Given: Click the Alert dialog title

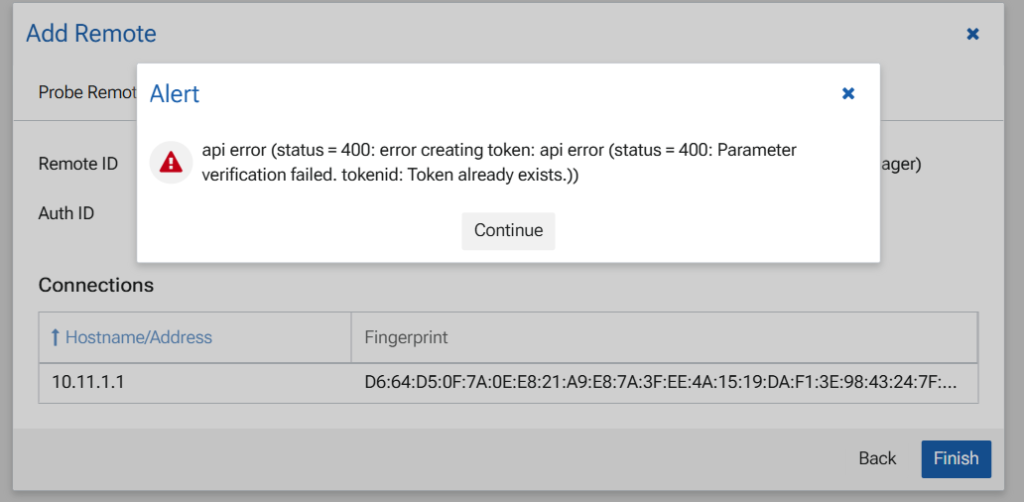Looking at the screenshot, I should [174, 94].
